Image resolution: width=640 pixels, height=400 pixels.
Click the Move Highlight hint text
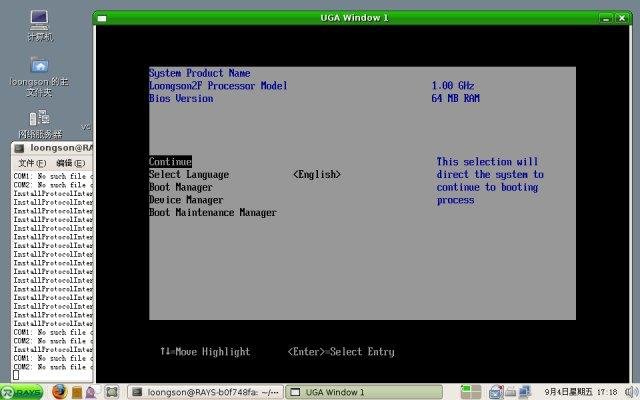pyautogui.click(x=205, y=351)
